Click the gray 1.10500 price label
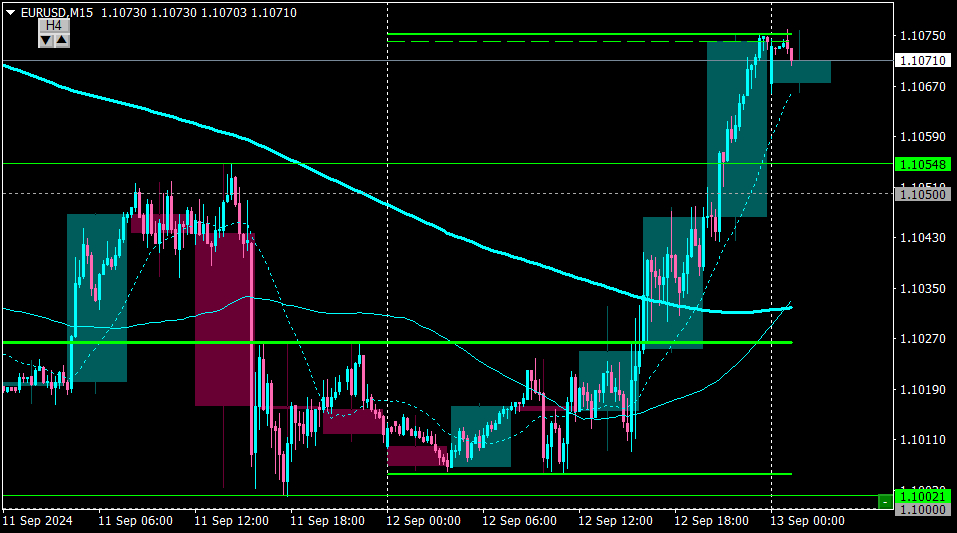 point(923,194)
